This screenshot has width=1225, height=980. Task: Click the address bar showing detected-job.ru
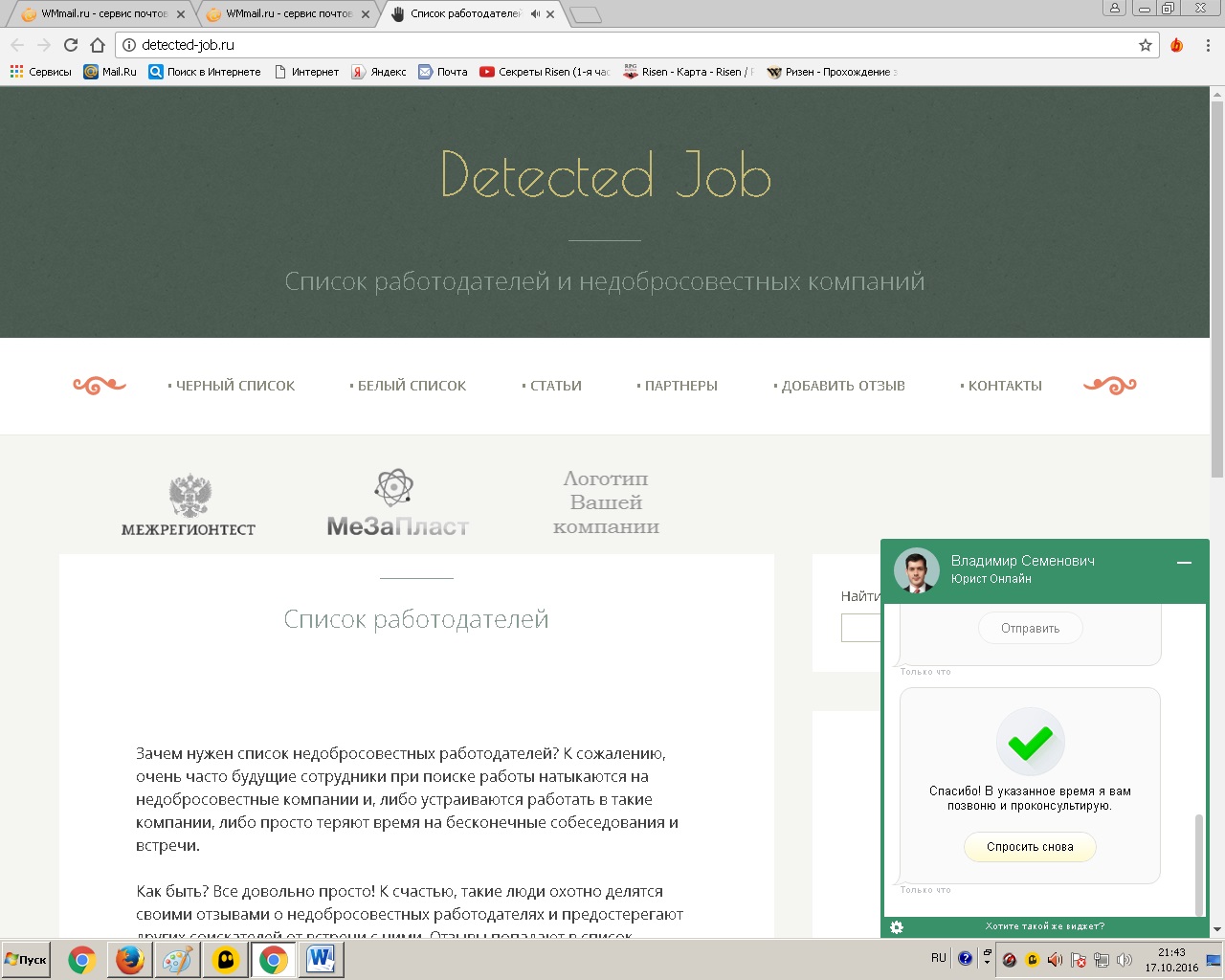[639, 45]
